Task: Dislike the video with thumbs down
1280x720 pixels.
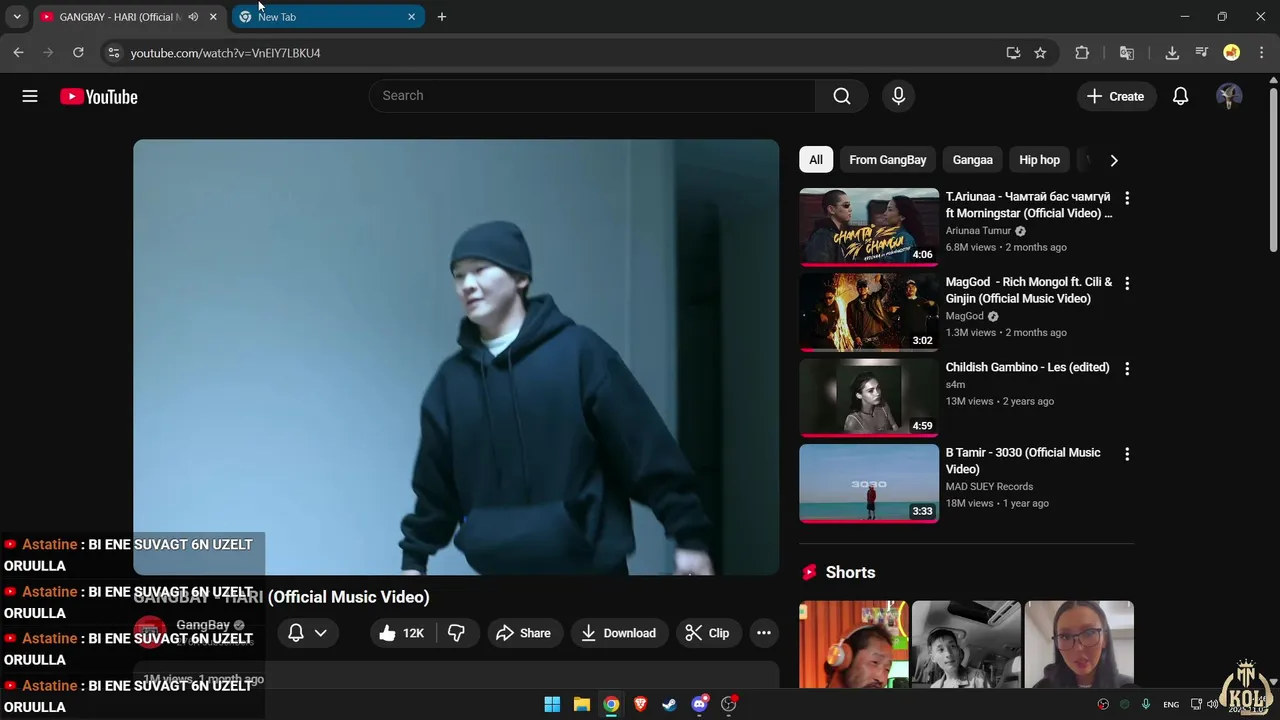Action: point(456,633)
